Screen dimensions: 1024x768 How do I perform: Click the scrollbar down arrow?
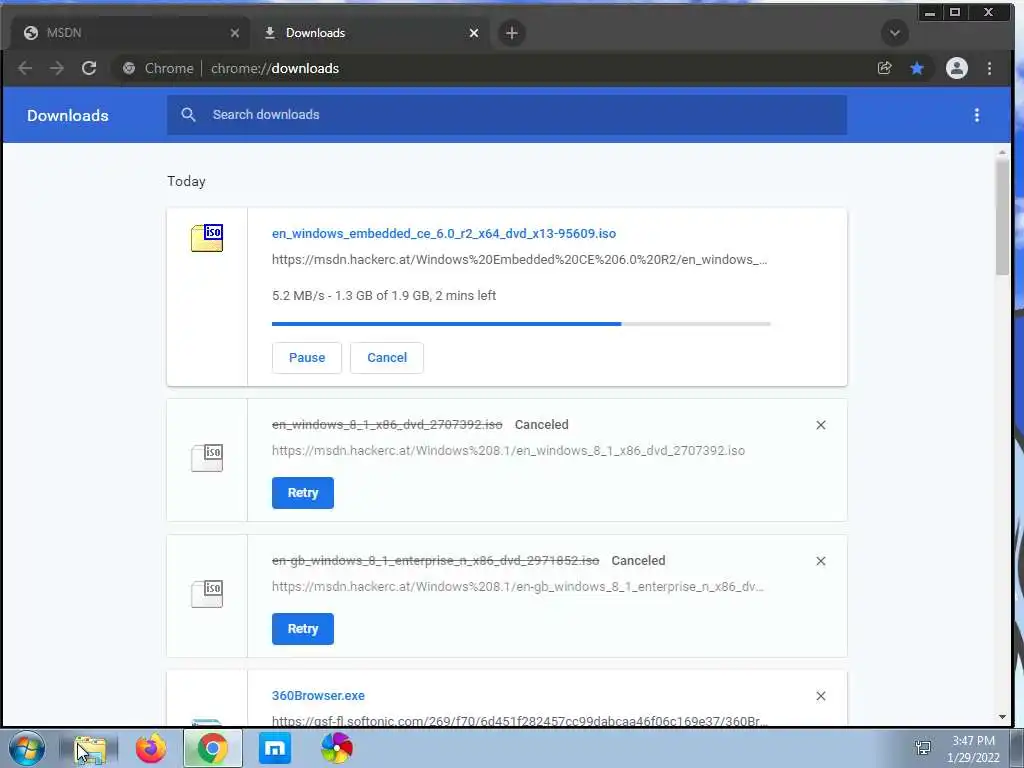(x=1002, y=717)
